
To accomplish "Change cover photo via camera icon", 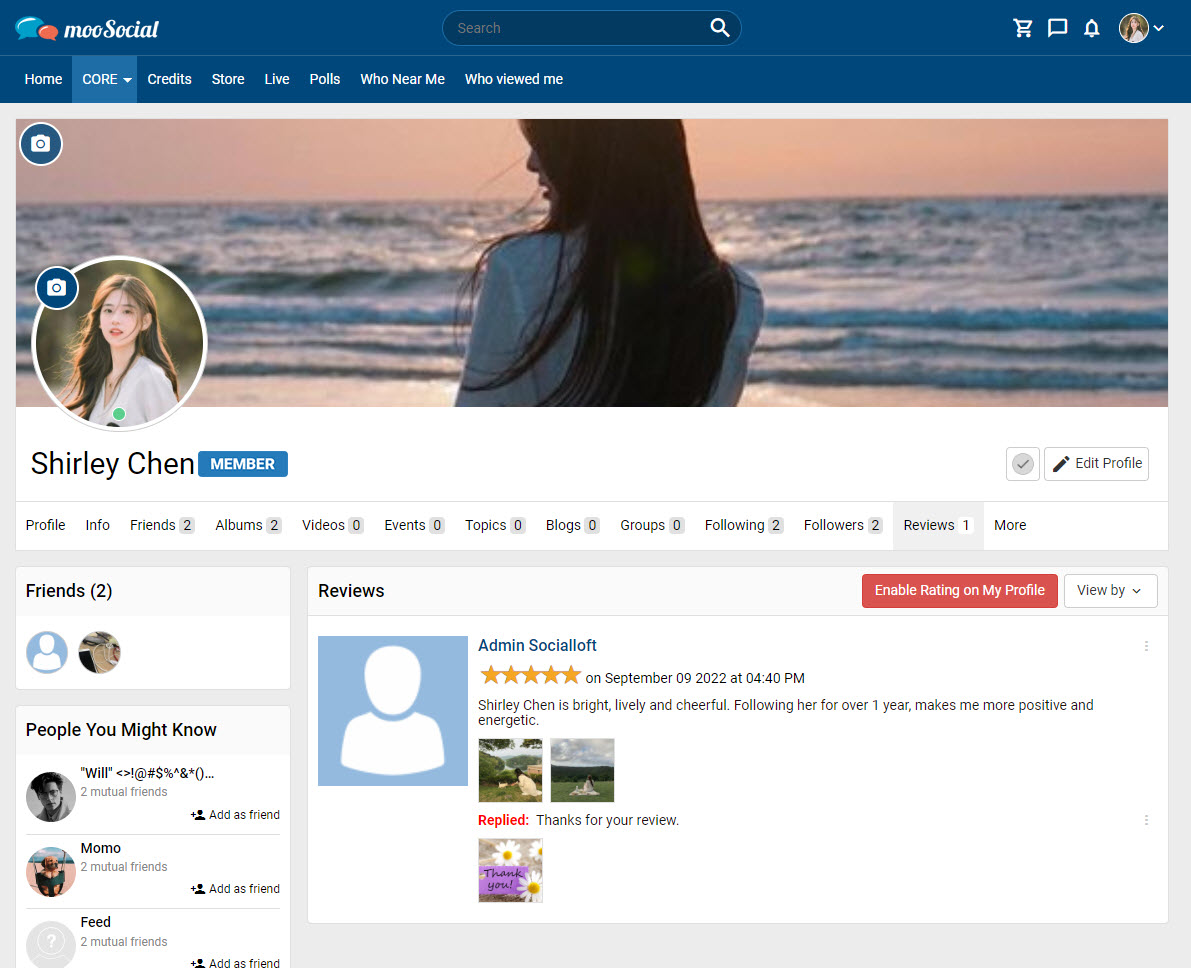I will coord(41,144).
